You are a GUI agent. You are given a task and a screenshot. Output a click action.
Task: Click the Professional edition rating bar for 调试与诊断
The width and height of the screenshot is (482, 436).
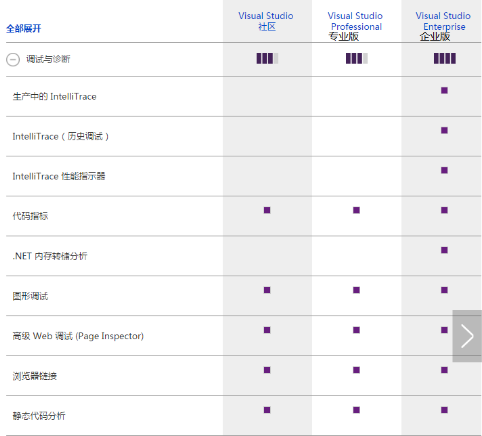[357, 59]
